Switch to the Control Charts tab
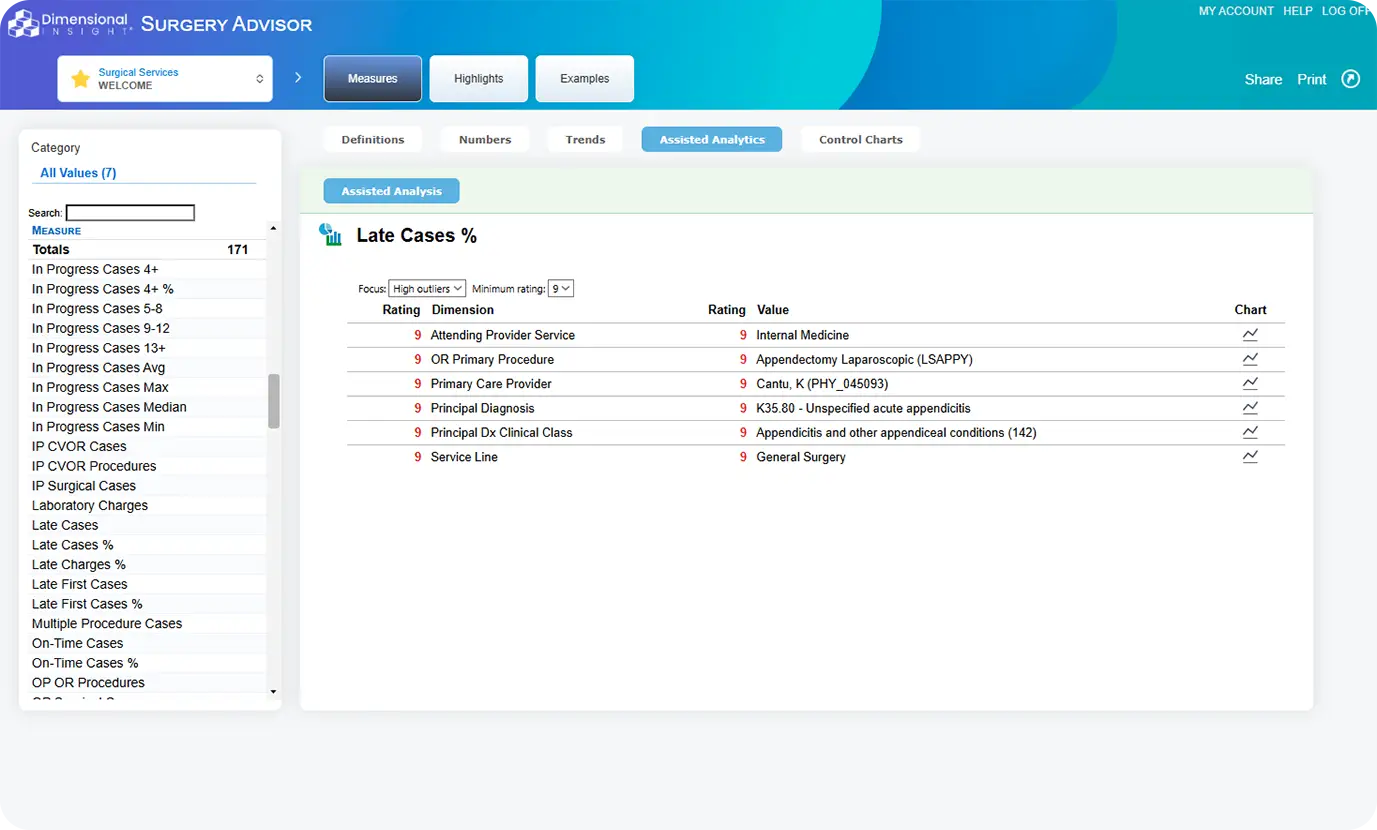Image resolution: width=1377 pixels, height=830 pixels. click(860, 140)
